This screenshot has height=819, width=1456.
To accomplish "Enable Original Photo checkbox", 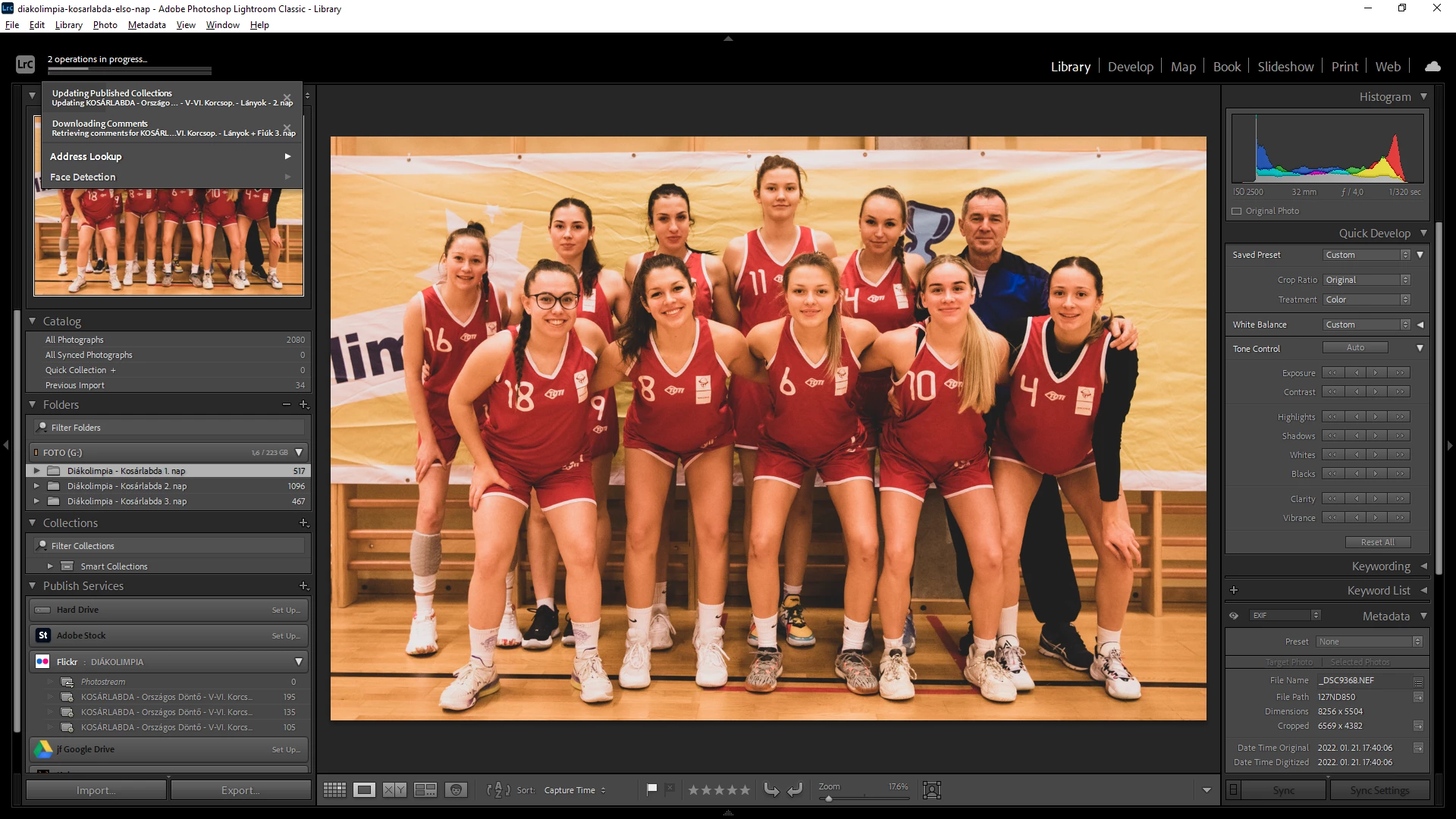I will [1237, 212].
